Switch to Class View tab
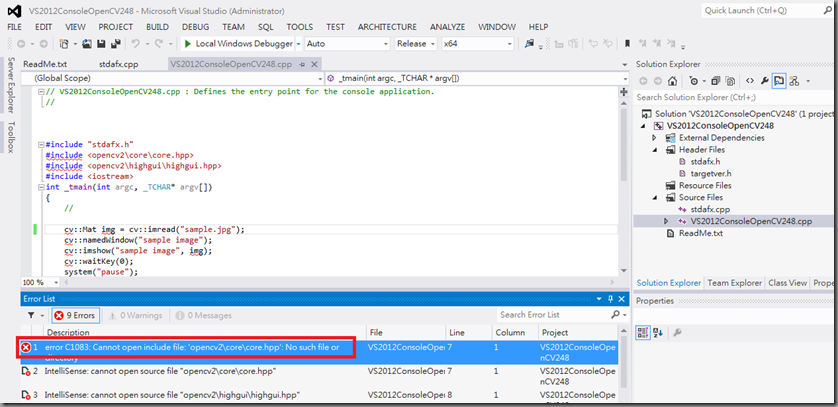838x407 pixels. pos(787,283)
